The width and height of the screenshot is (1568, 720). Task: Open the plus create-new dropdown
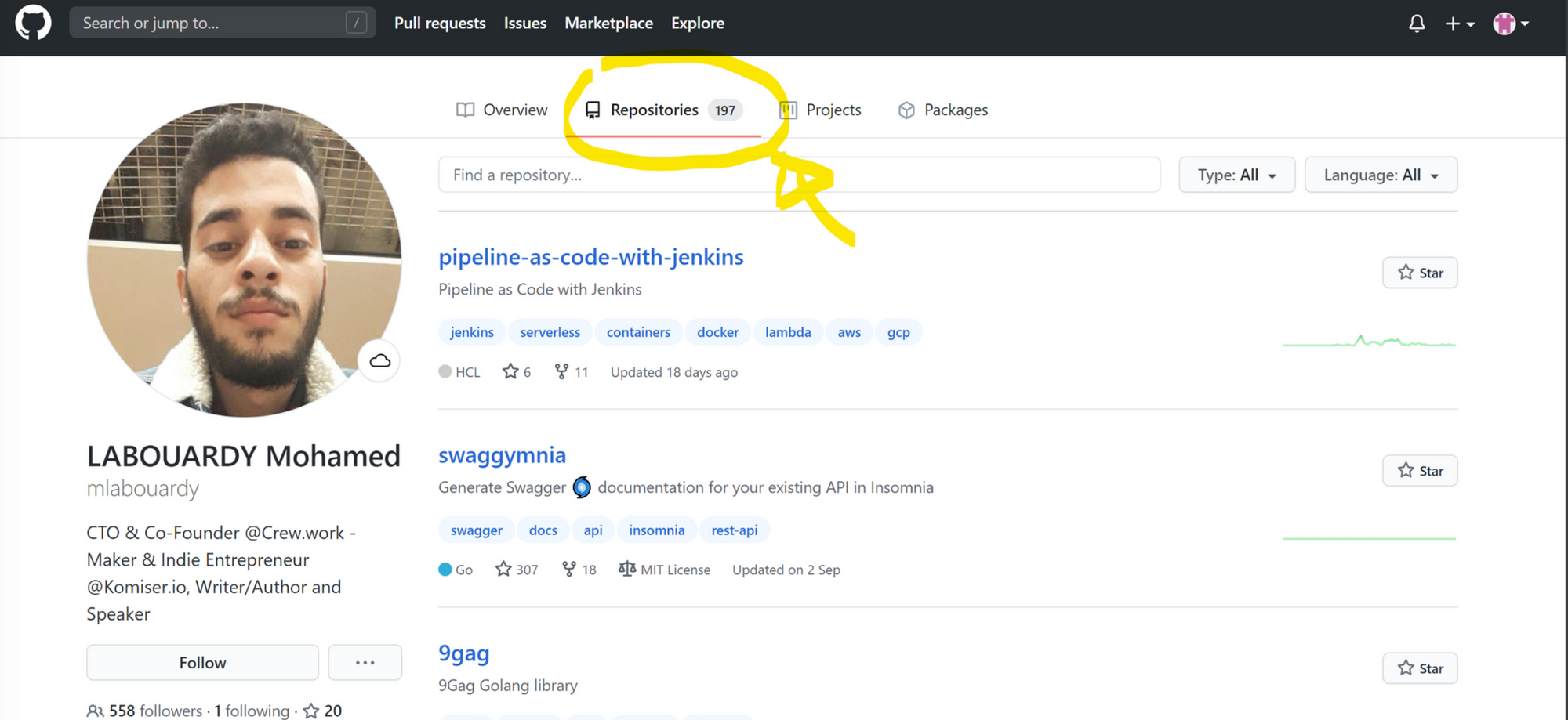[1460, 24]
